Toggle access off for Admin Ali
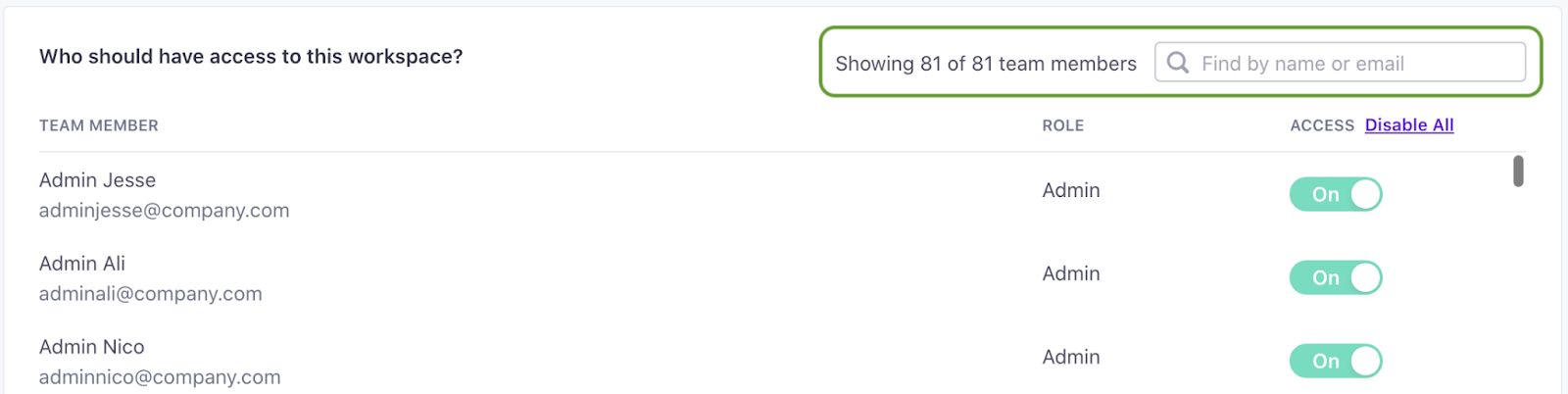 (x=1336, y=277)
